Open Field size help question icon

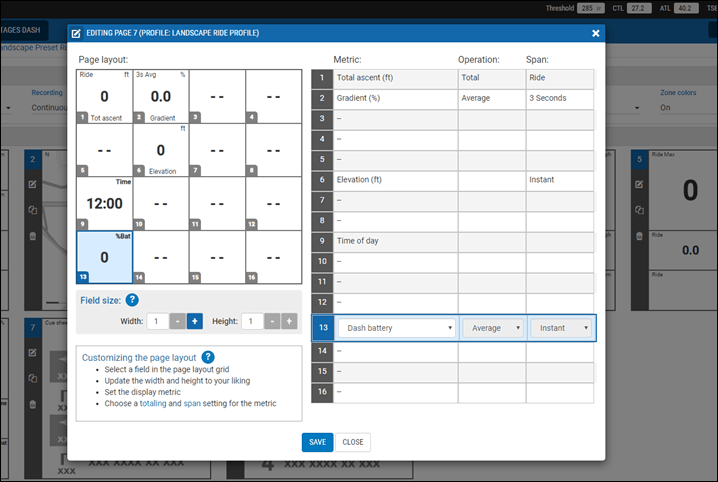pos(132,300)
